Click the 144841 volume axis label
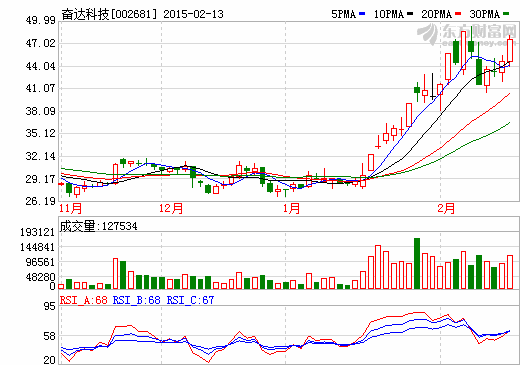Screen dimensions: 520x365 (37, 247)
